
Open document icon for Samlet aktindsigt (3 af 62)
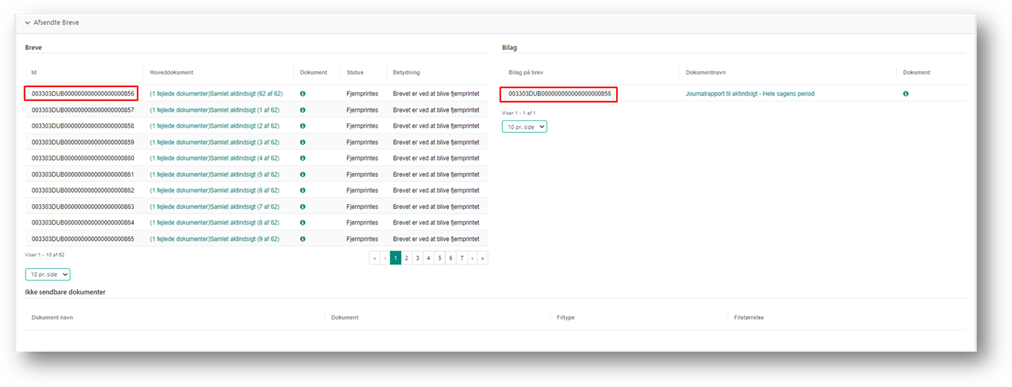303,142
